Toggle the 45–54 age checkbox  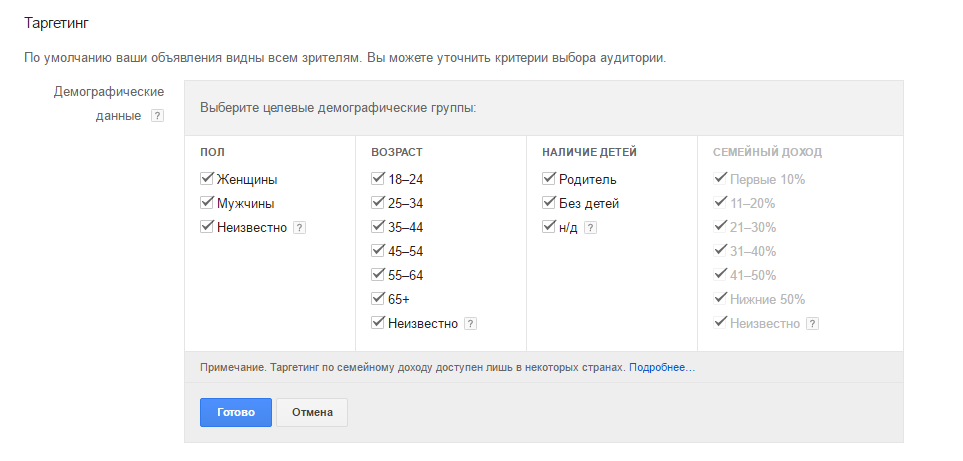point(378,251)
